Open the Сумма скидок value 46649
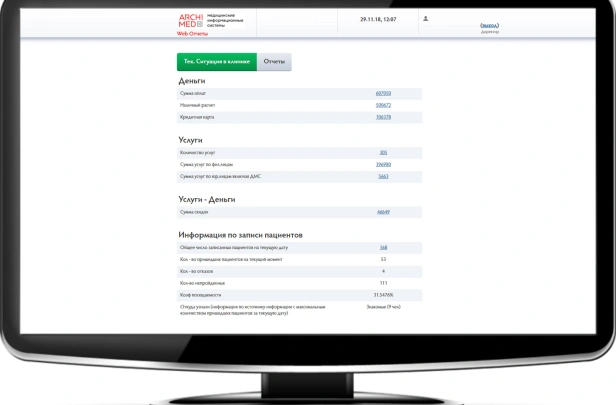The width and height of the screenshot is (616, 405). pyautogui.click(x=383, y=212)
